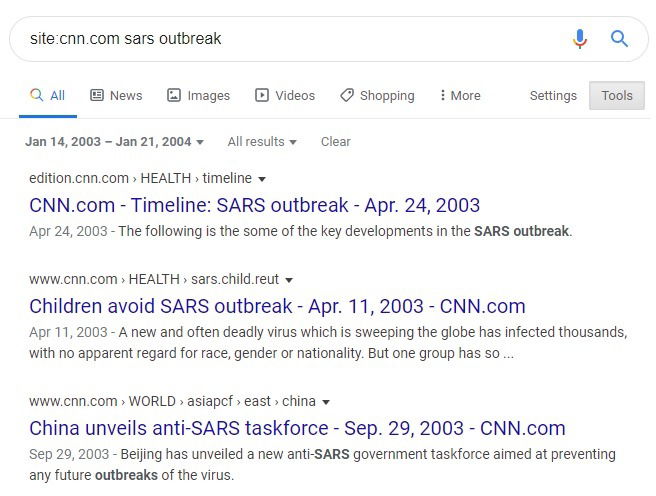Clear the search filters
The image size is (656, 496).
click(x=335, y=142)
